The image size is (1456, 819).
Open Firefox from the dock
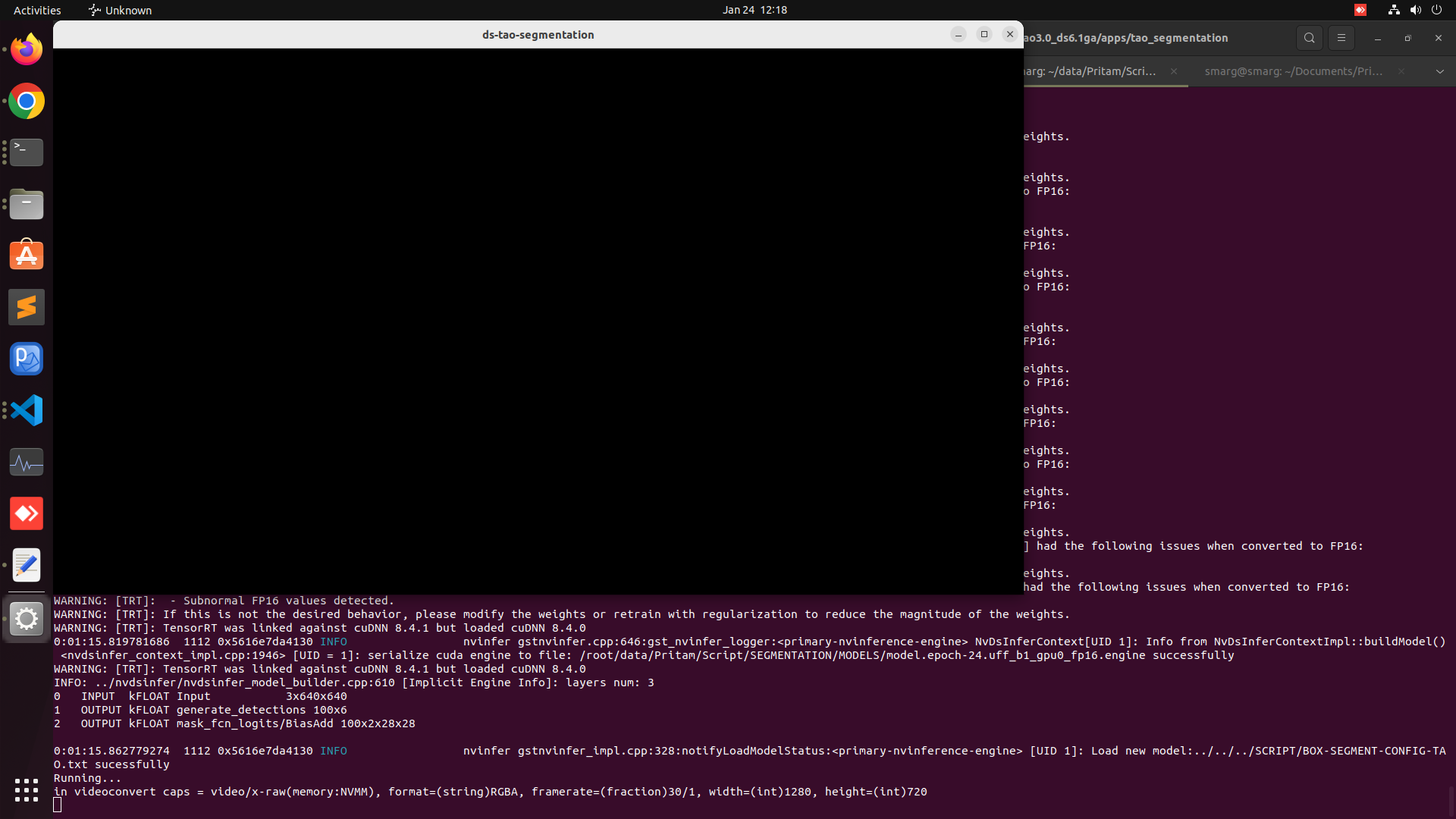tap(26, 49)
